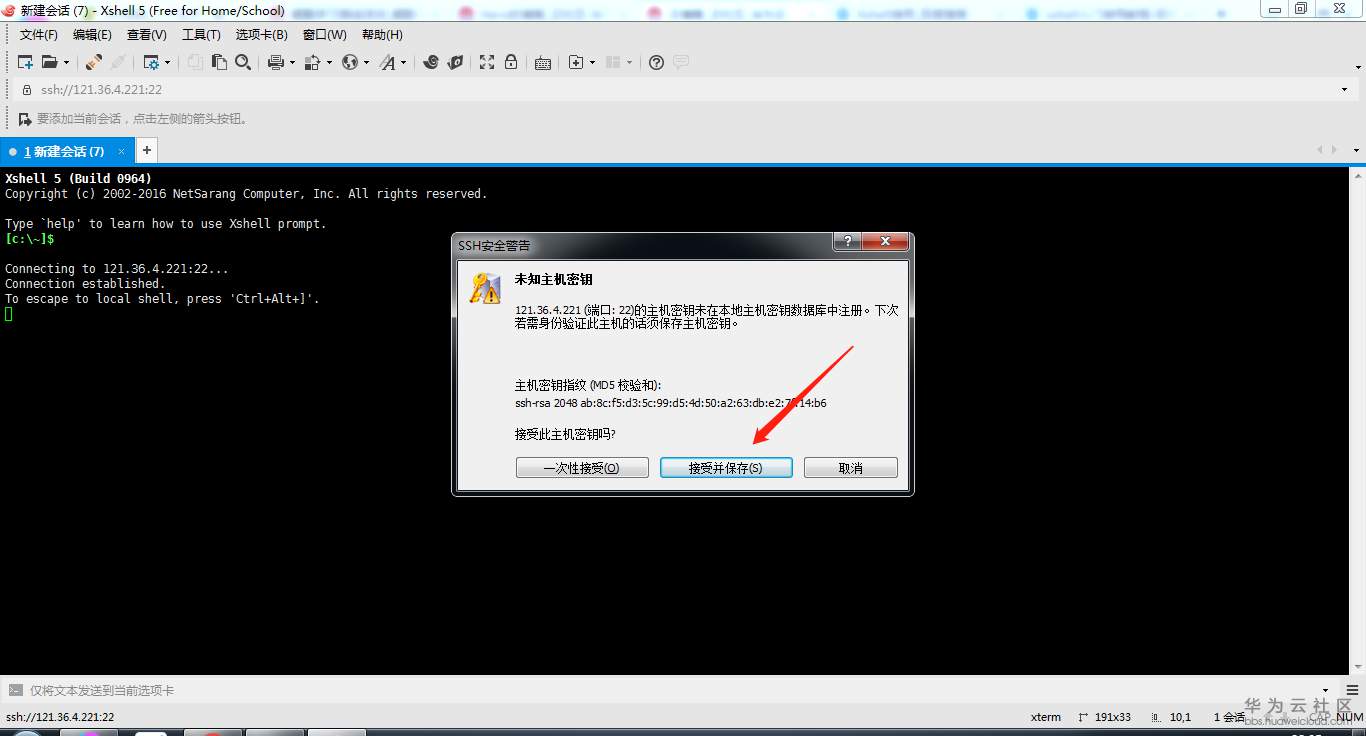
Task: Click 接受并保存(S) to save host key
Action: click(726, 468)
